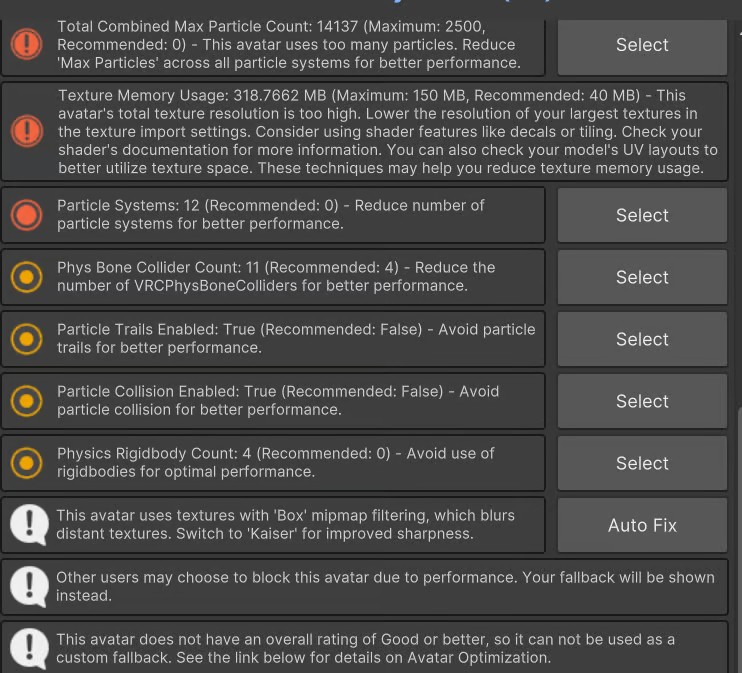Auto Fix the Box mipmap filtering
The height and width of the screenshot is (673, 742).
tap(642, 525)
